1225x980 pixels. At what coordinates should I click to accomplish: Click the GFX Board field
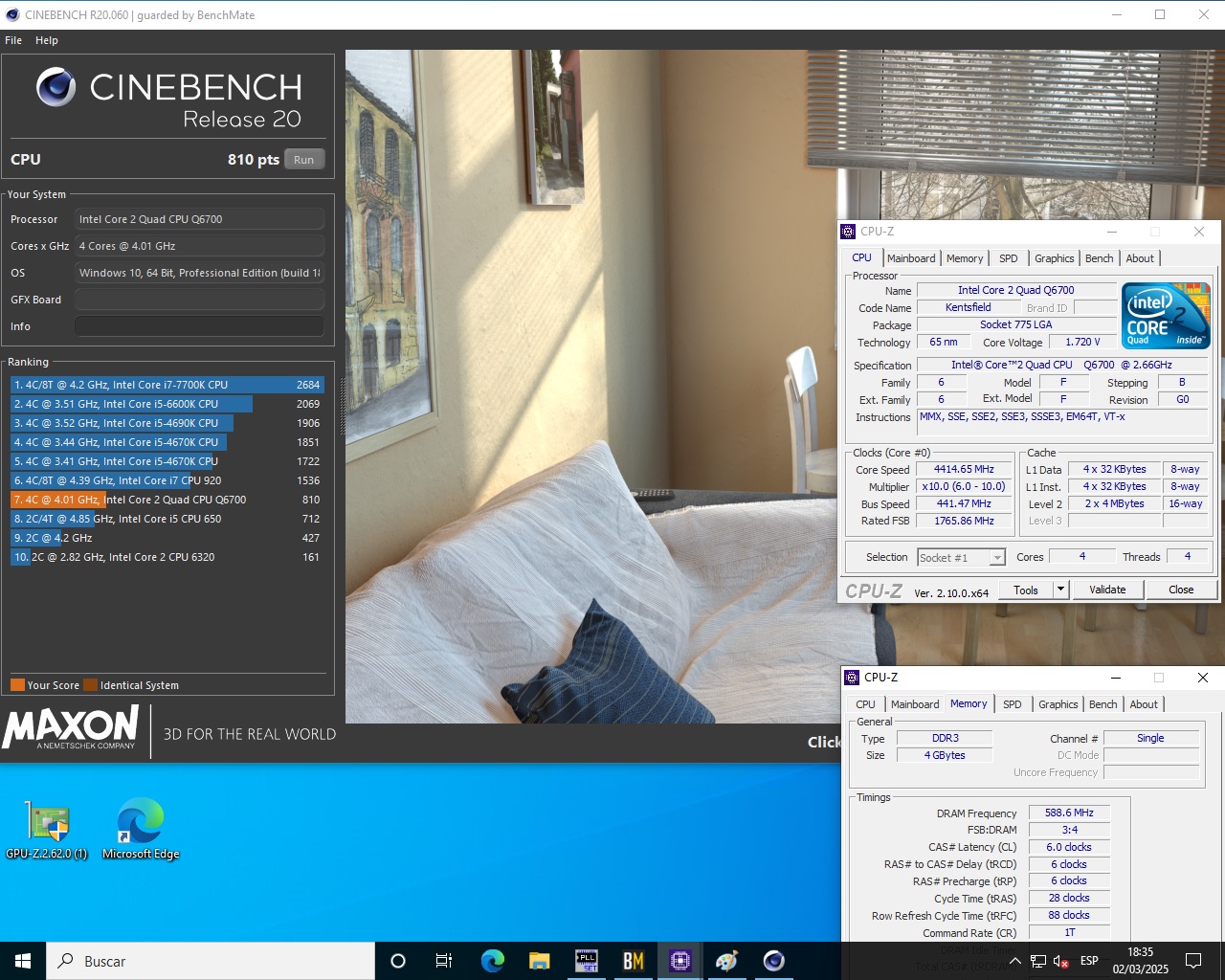click(x=199, y=300)
